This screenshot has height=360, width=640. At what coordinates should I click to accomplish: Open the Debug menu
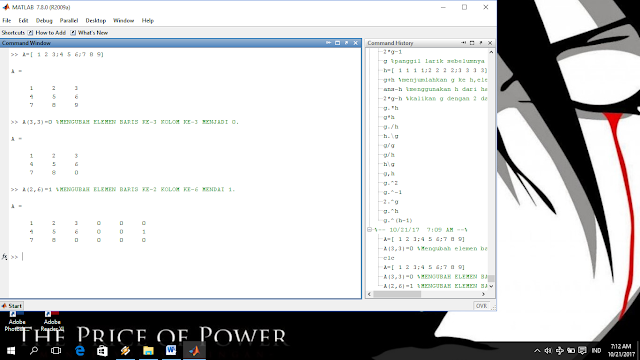tap(44, 20)
